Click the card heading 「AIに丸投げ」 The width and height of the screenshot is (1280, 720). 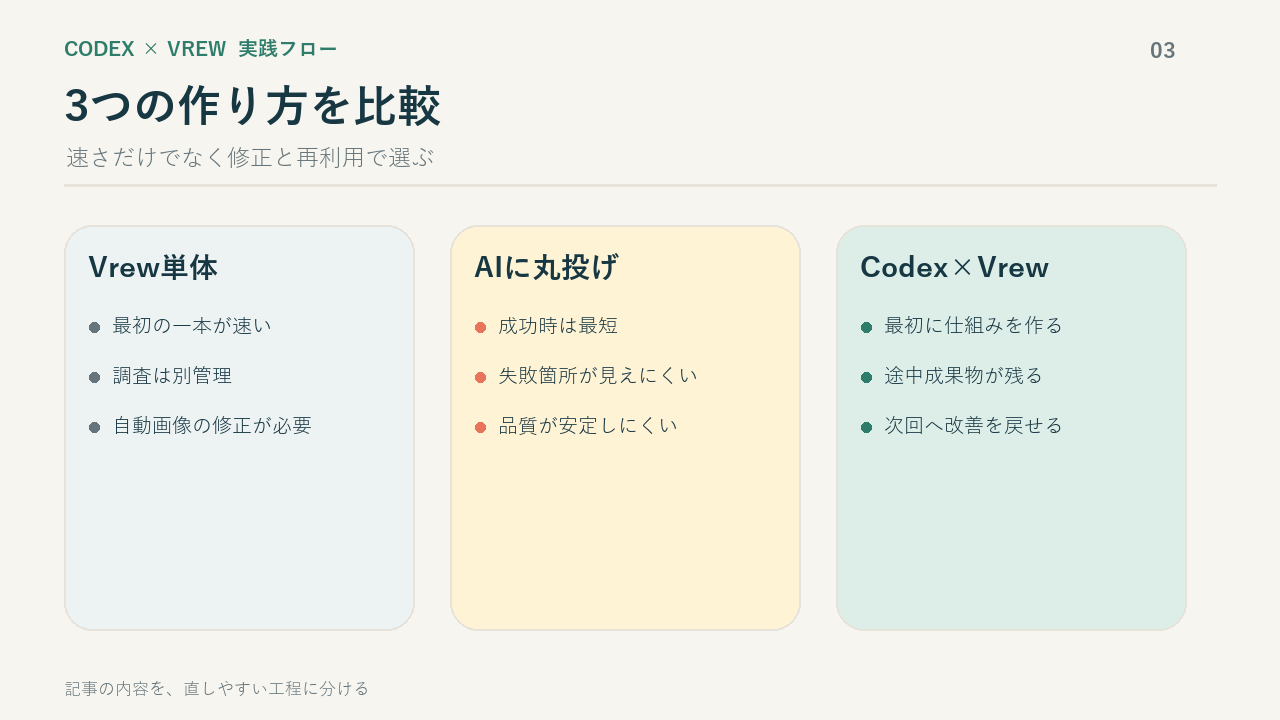tap(546, 267)
